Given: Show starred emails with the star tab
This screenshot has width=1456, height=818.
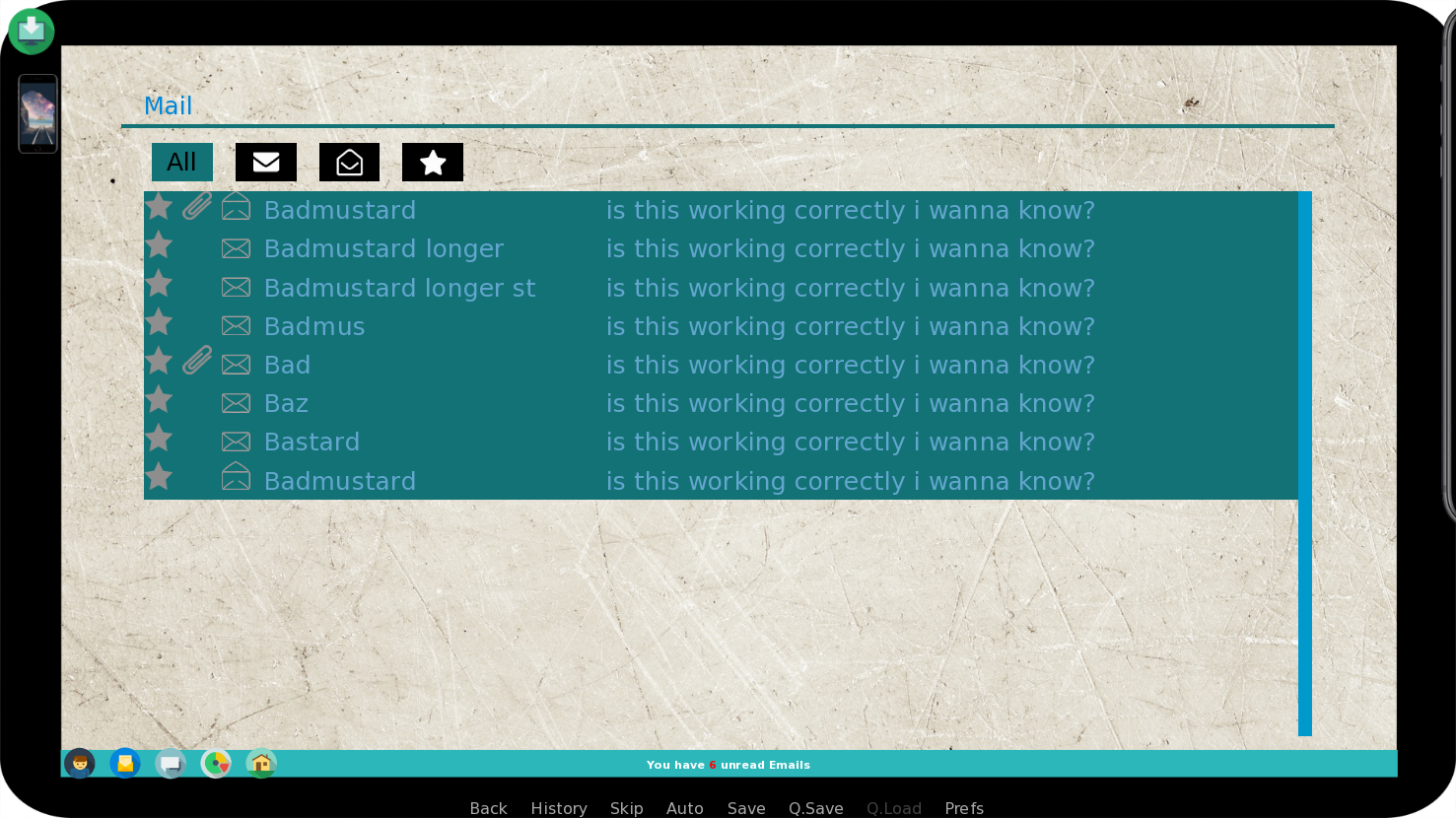Looking at the screenshot, I should (x=433, y=162).
